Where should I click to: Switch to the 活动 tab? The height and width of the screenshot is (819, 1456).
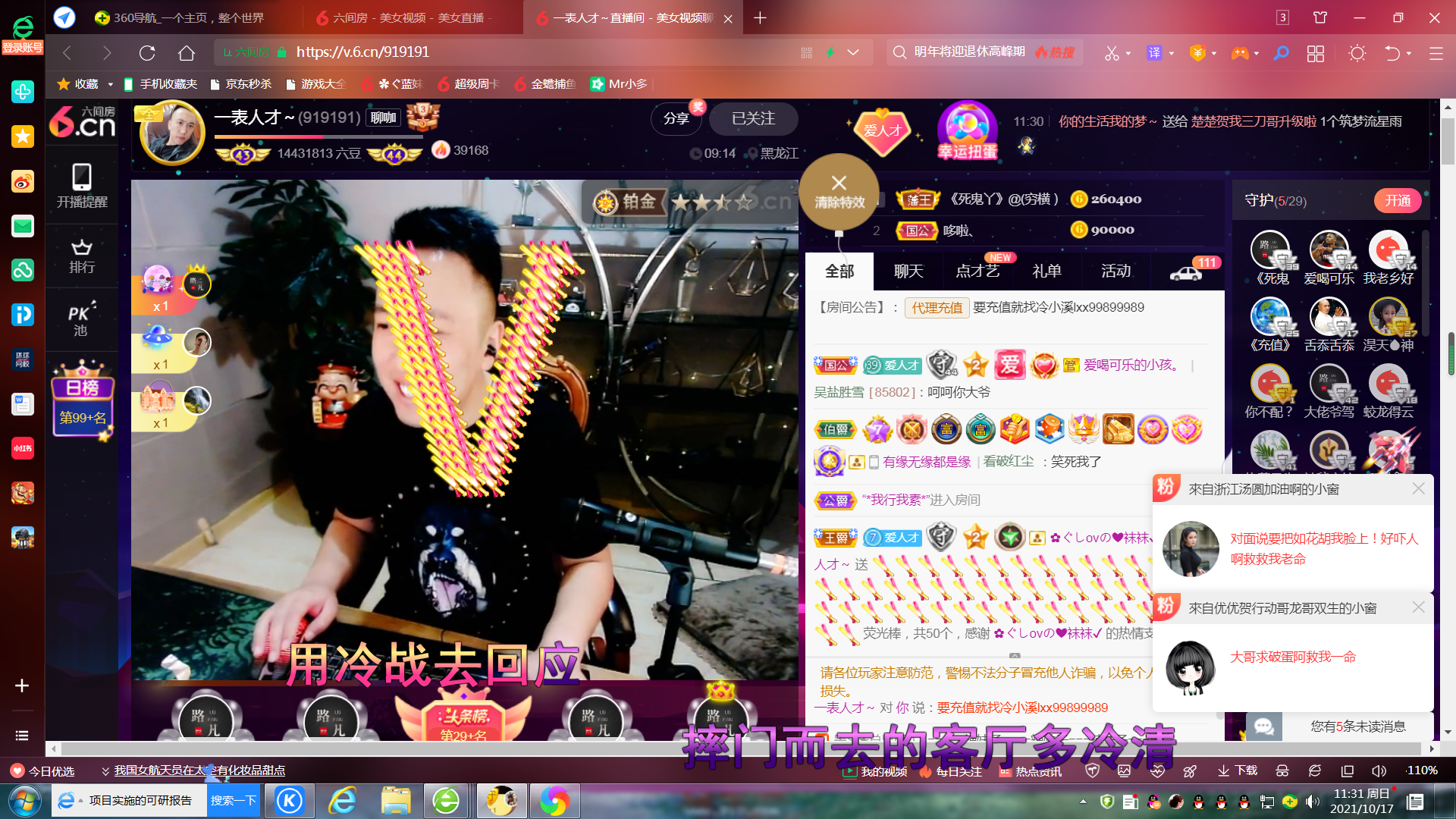click(1116, 271)
